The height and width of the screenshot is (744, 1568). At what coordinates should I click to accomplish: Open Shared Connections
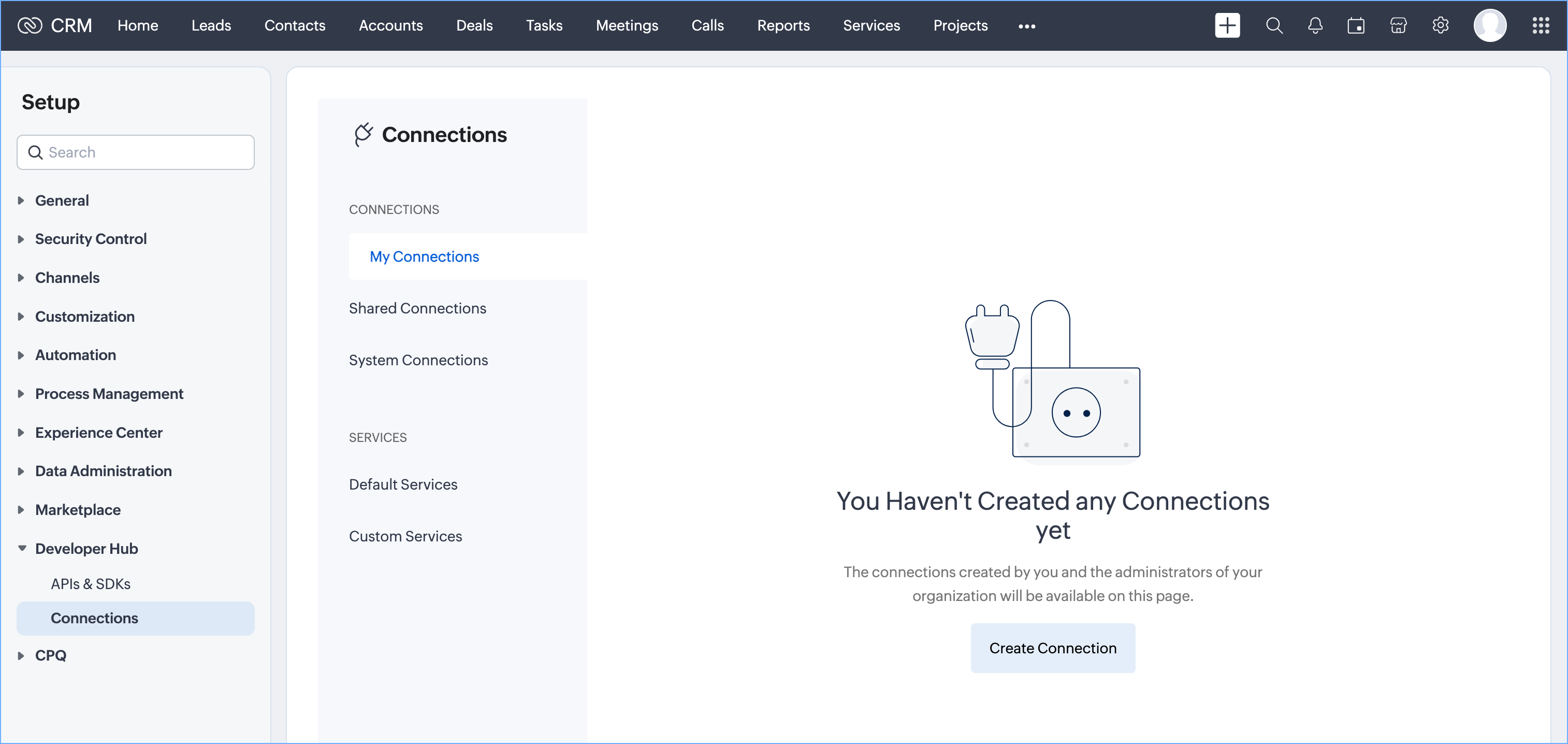[417, 308]
